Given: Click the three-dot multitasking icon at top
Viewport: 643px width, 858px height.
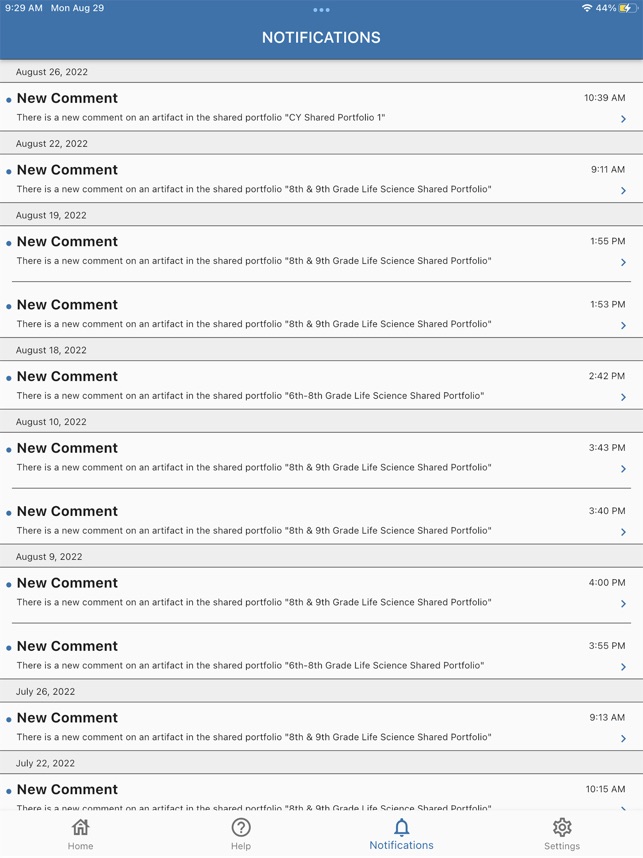Looking at the screenshot, I should 321,10.
